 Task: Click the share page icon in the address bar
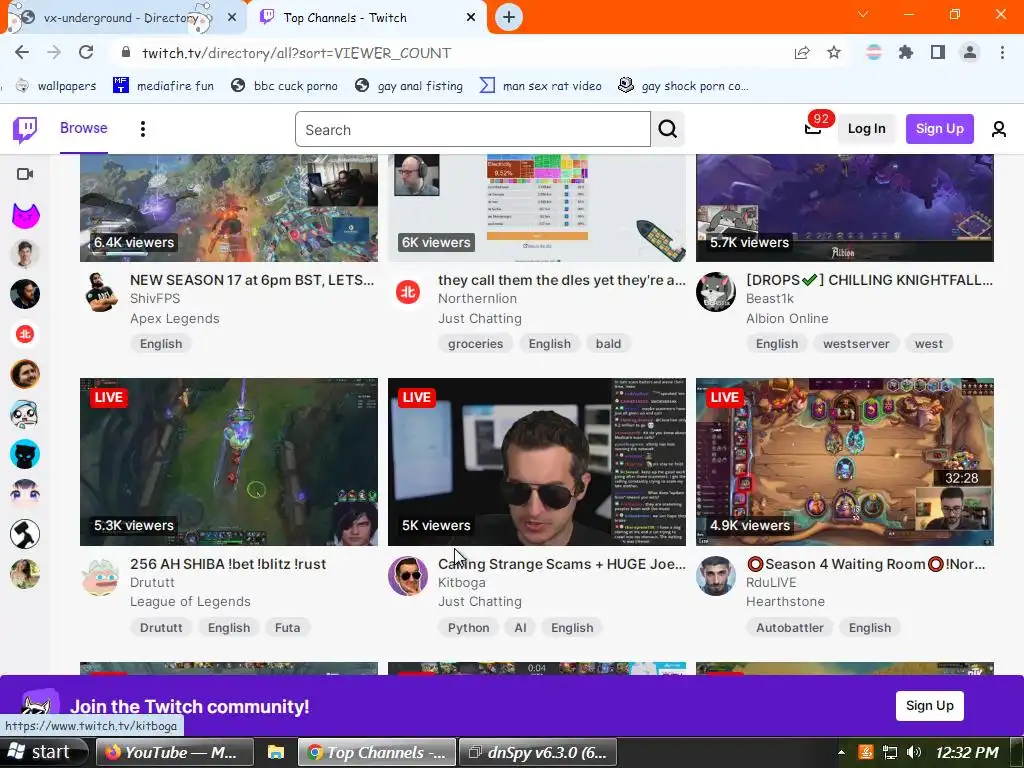pos(802,53)
